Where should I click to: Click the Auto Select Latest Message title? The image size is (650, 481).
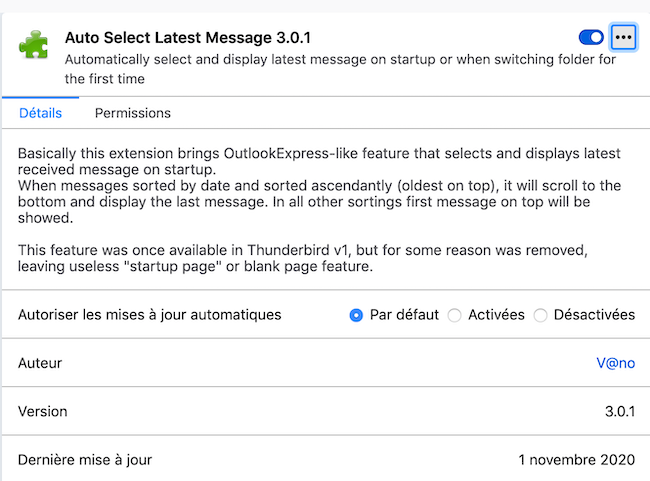[188, 38]
